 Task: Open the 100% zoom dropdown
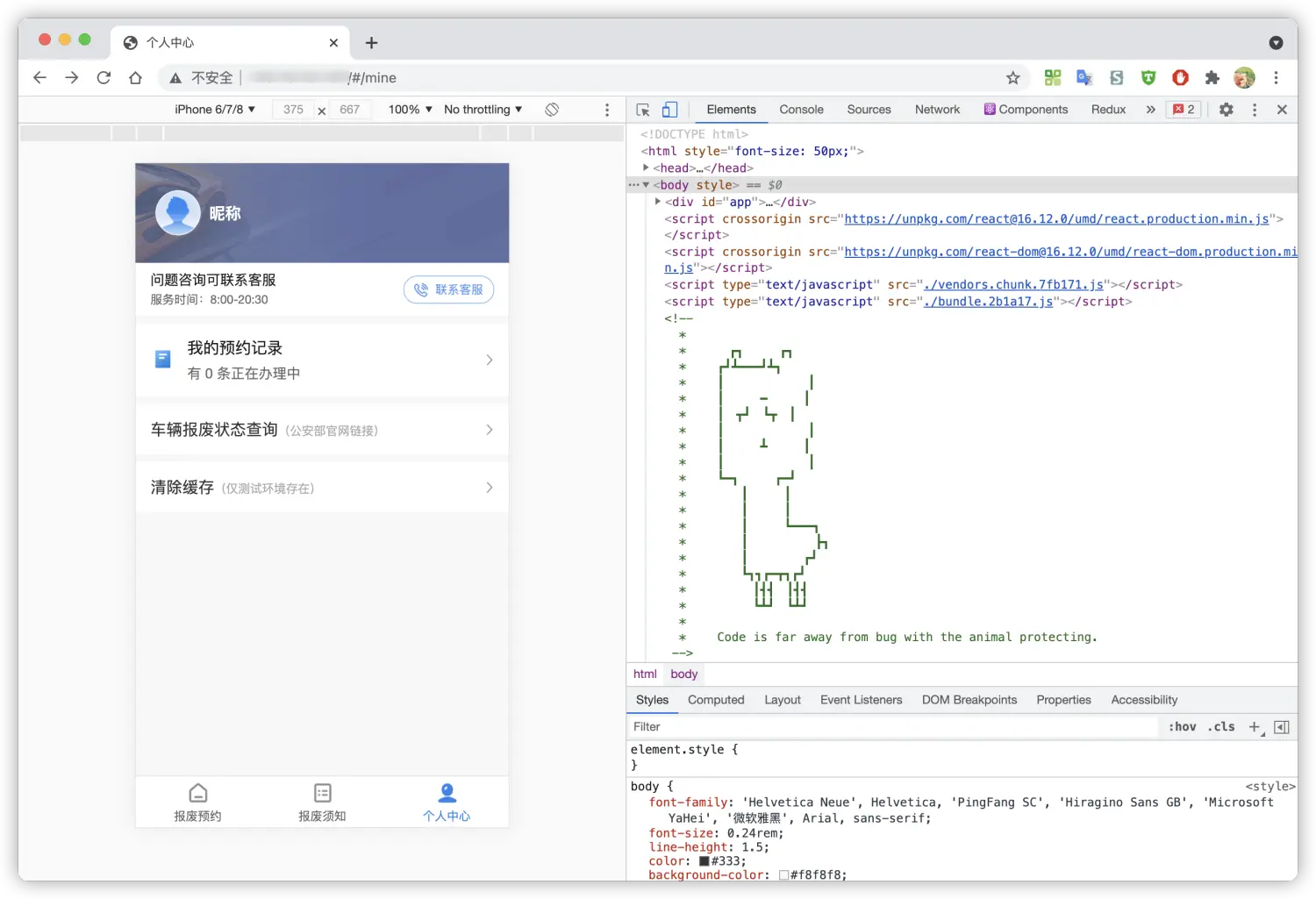point(411,110)
